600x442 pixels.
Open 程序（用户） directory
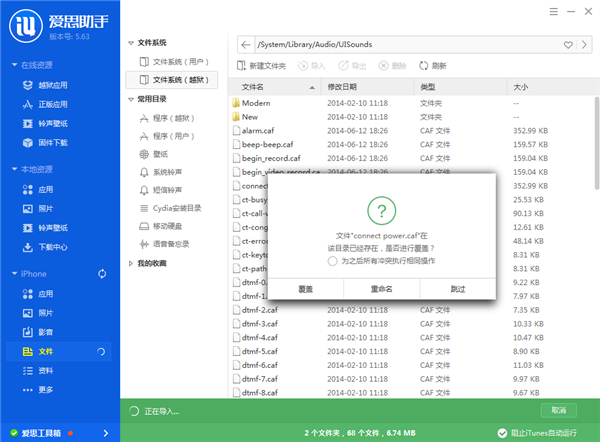(167, 136)
